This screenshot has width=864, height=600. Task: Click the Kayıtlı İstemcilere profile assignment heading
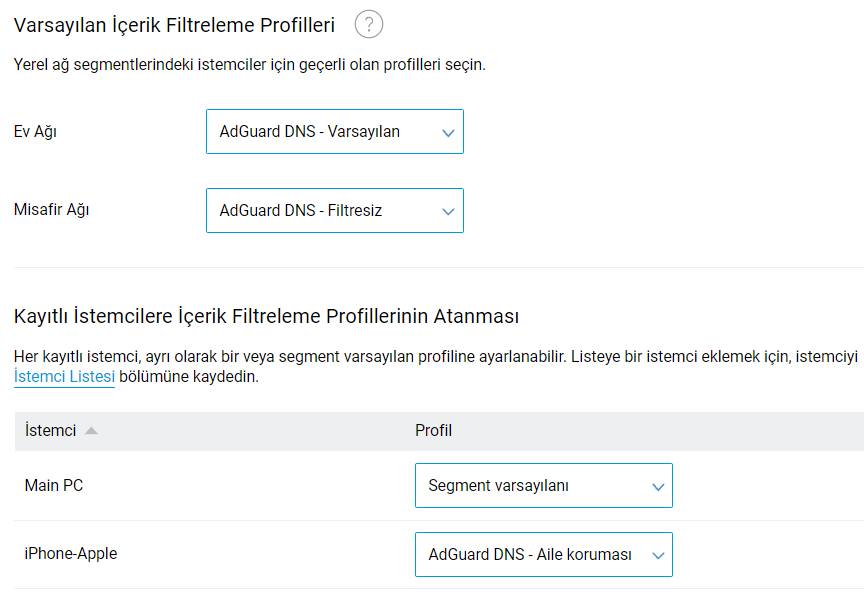point(266,317)
